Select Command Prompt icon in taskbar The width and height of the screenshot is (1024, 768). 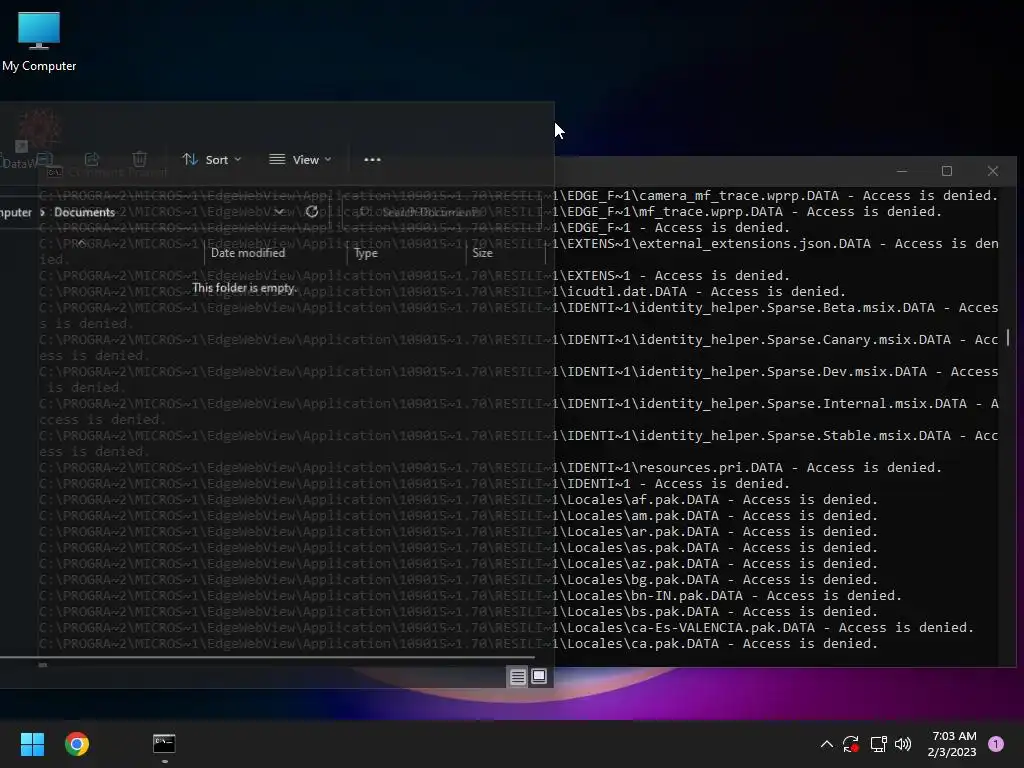(164, 744)
